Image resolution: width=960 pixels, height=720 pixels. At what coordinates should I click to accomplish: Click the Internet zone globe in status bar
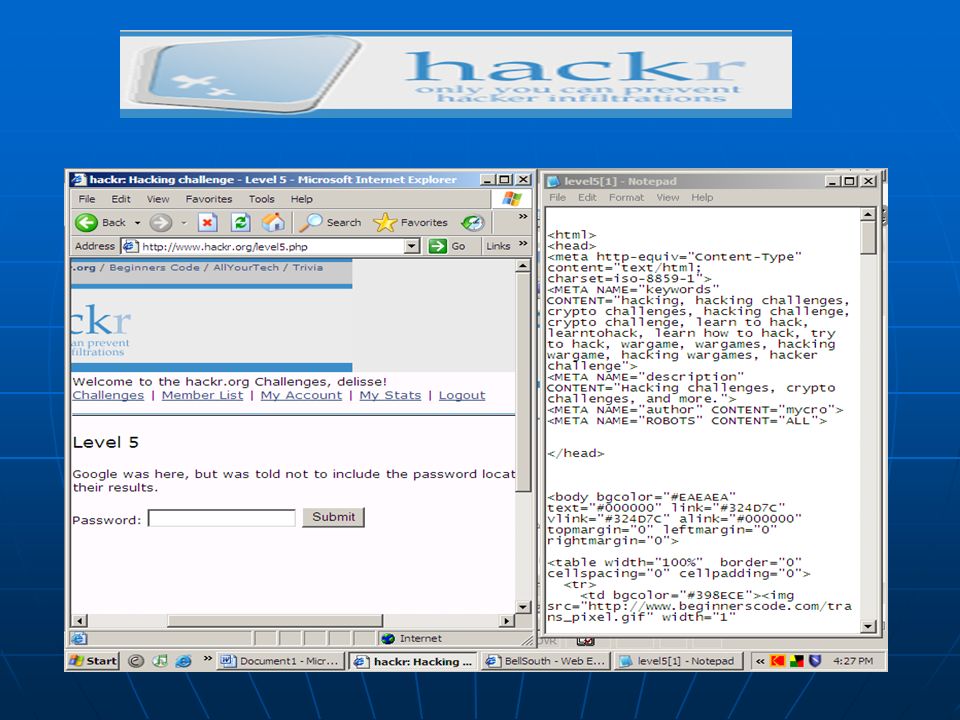388,639
